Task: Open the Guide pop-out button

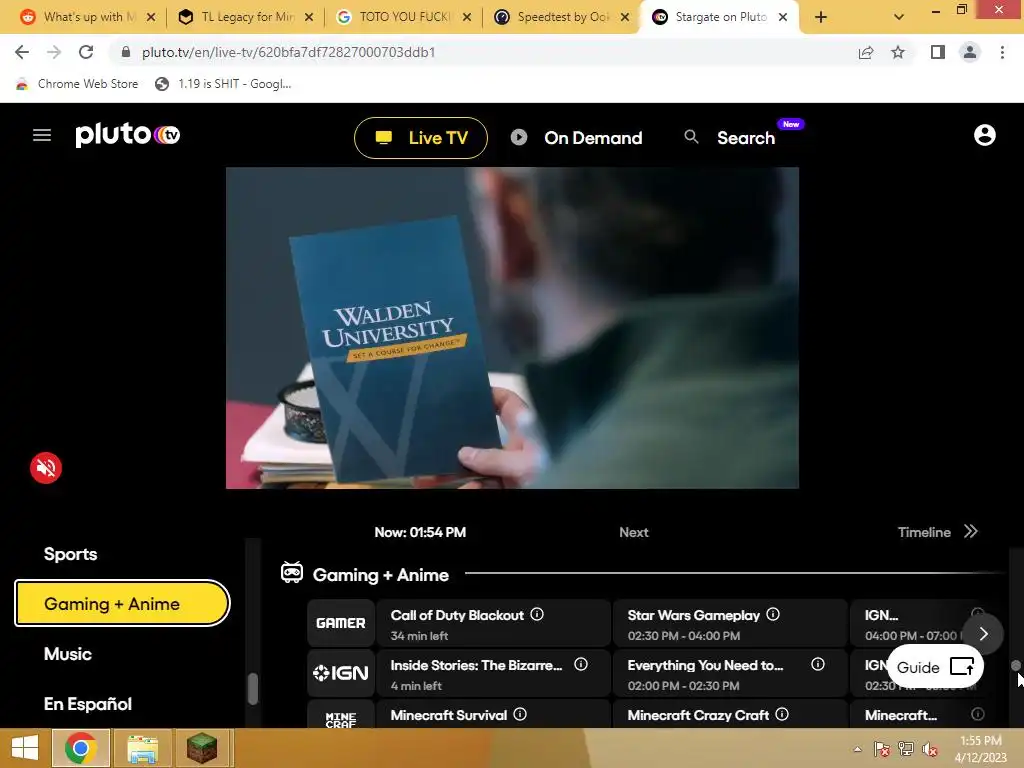Action: point(935,667)
